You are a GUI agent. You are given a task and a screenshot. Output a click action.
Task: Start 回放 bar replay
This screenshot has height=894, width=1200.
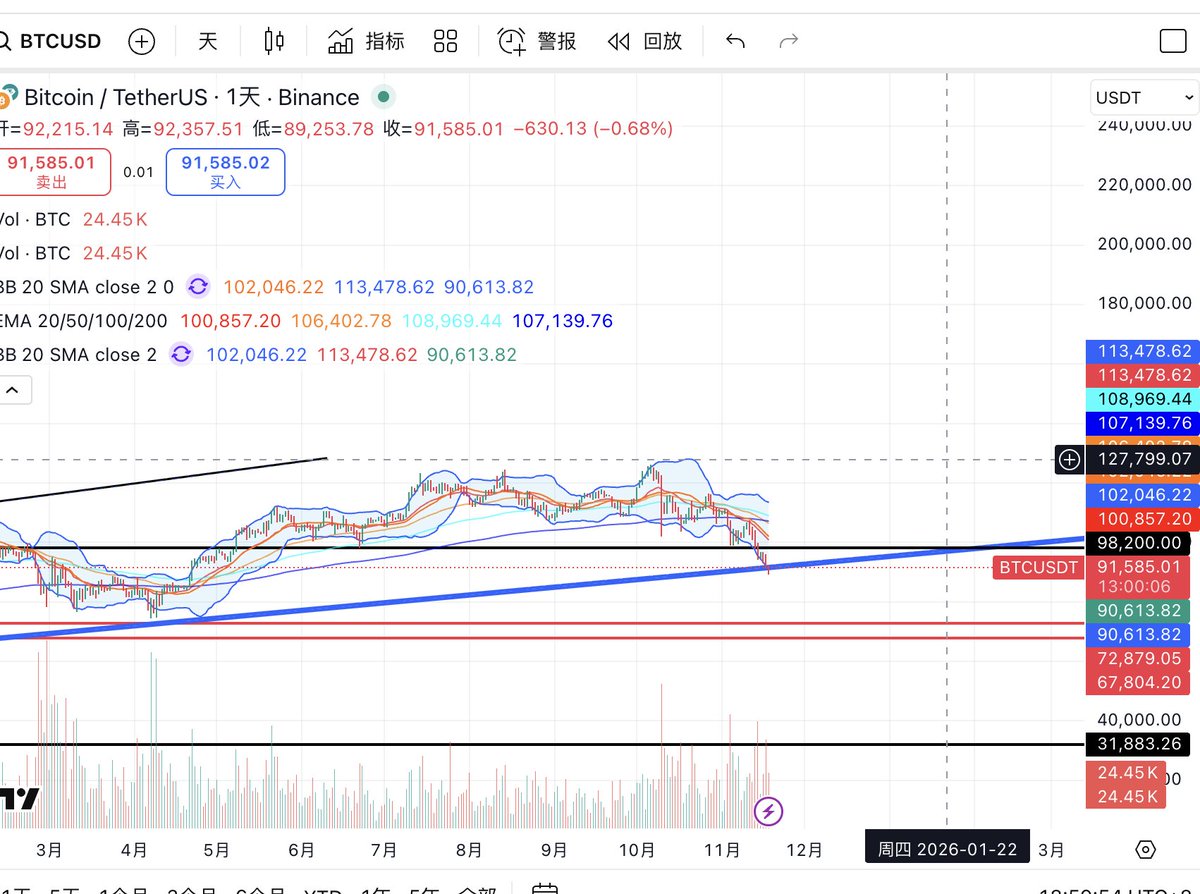click(645, 41)
